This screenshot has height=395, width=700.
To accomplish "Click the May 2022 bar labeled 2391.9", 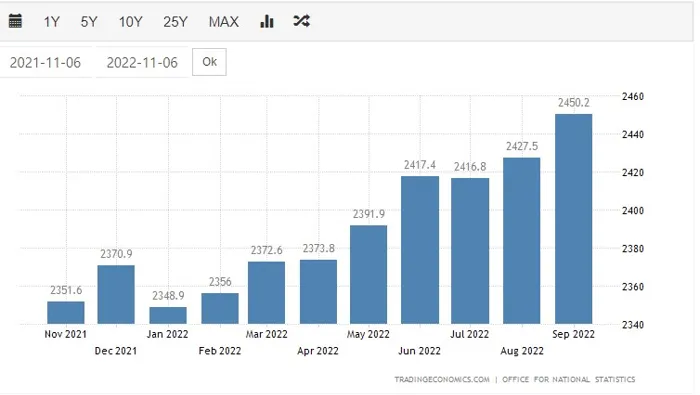I will (x=368, y=274).
